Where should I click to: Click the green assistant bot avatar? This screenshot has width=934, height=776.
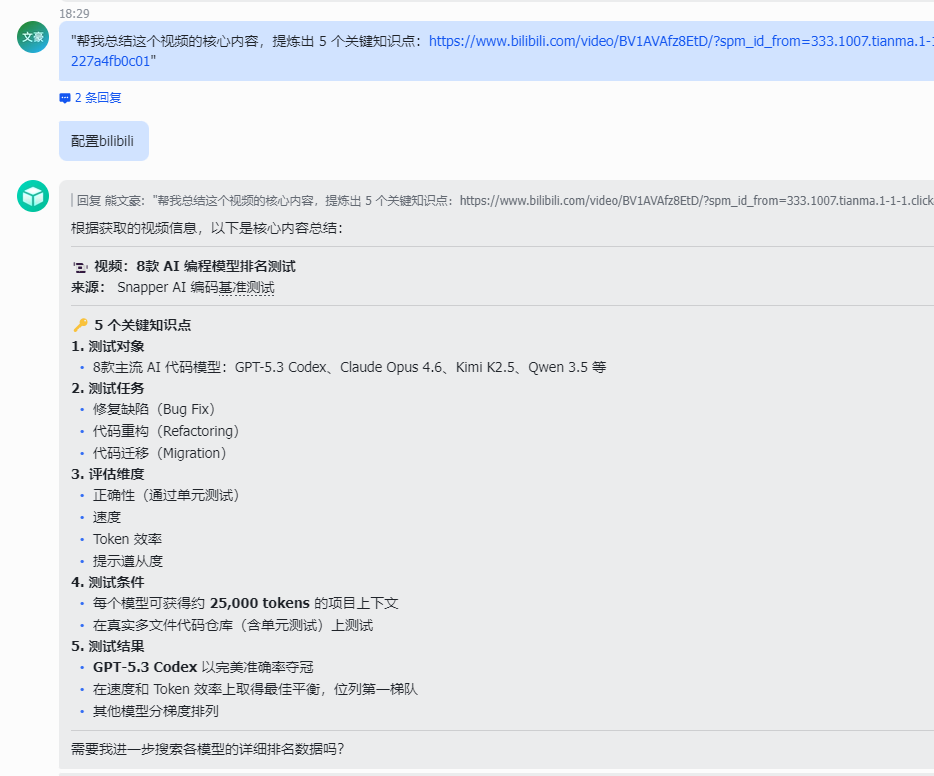coord(33,196)
